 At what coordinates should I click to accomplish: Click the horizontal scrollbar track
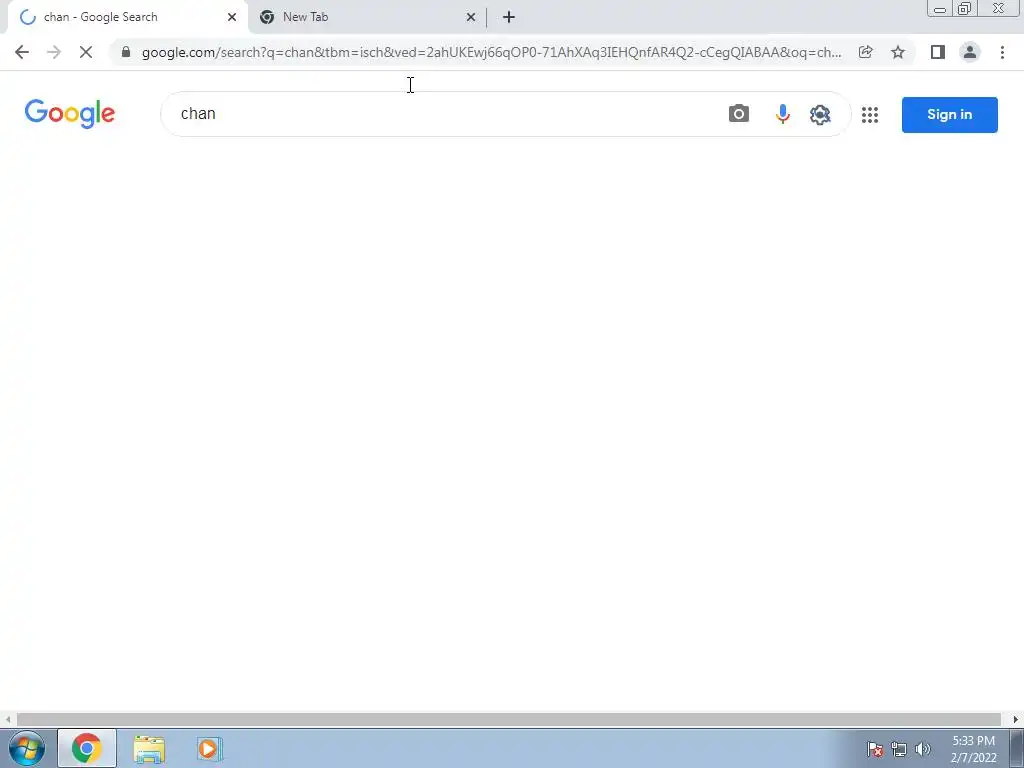point(509,719)
